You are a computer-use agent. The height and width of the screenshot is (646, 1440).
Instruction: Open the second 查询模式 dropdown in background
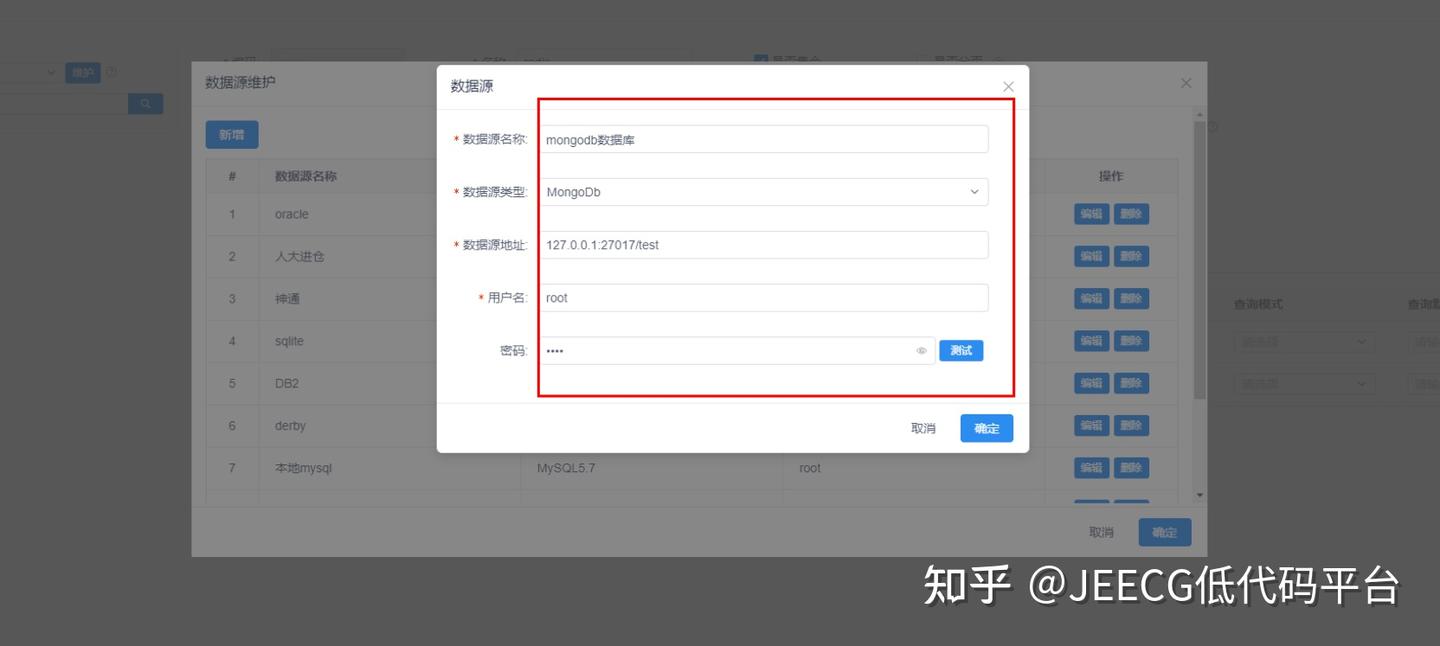(x=1304, y=383)
